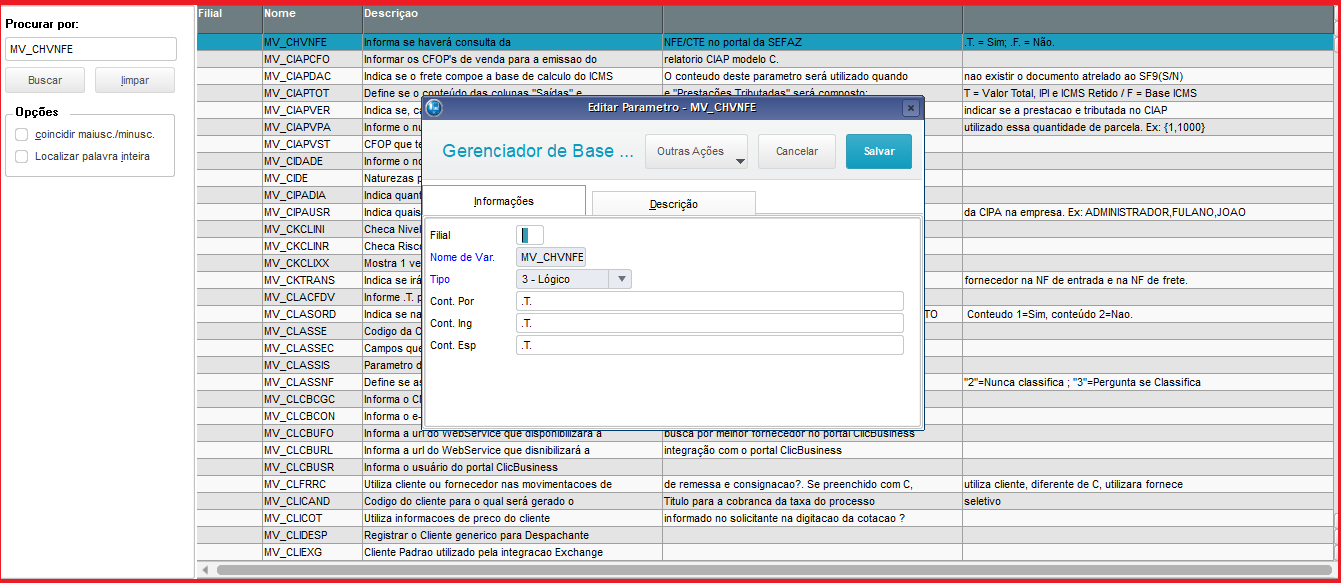Select the MV_CLASSE row

tap(765, 331)
